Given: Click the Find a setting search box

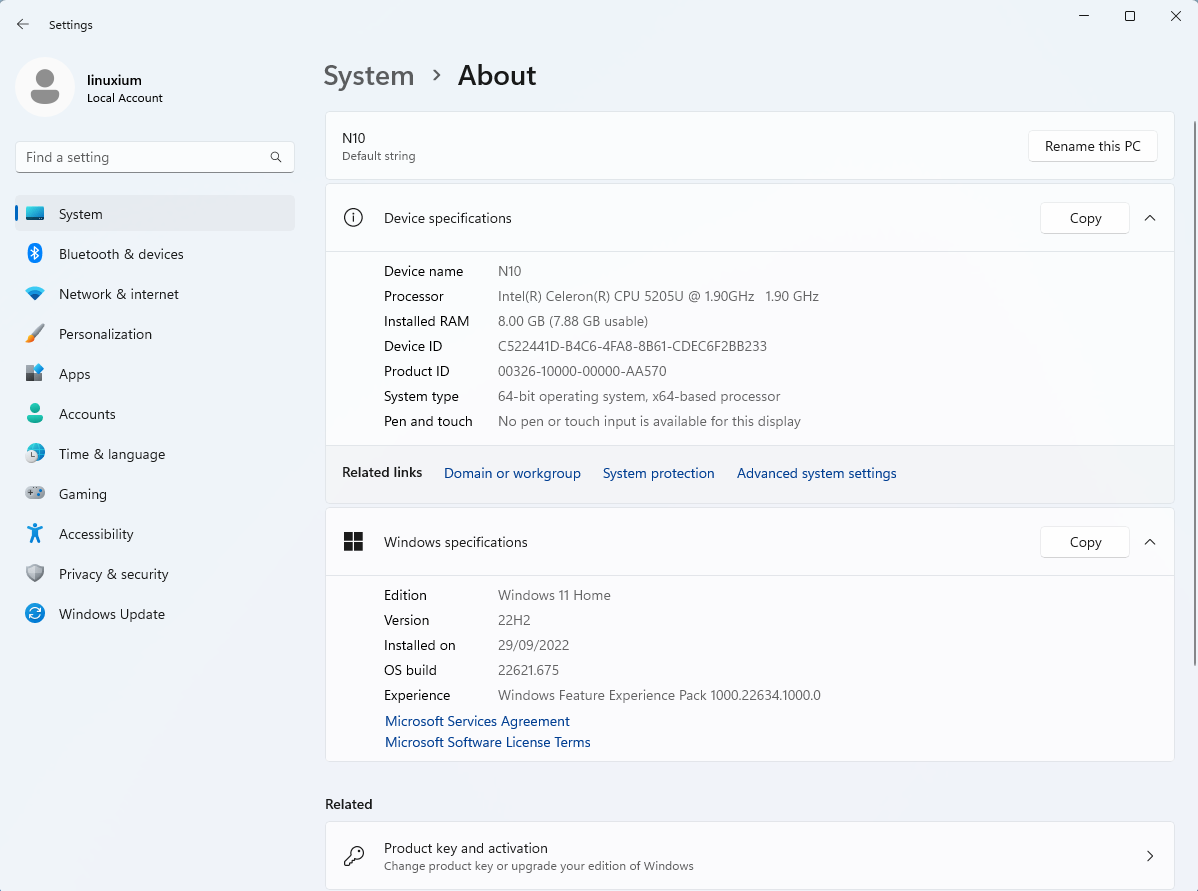Looking at the screenshot, I should click(x=155, y=157).
